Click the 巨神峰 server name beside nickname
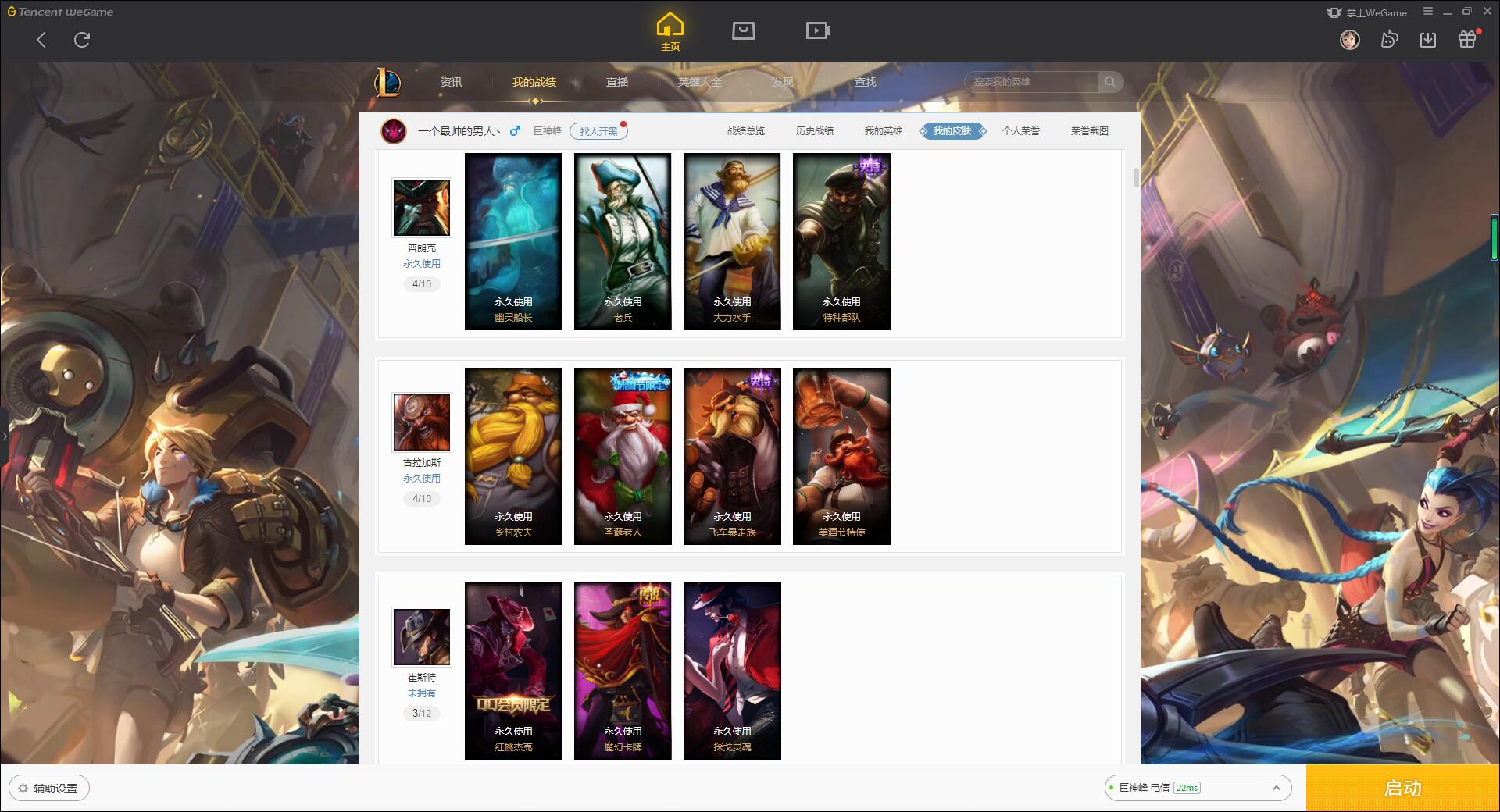Image resolution: width=1500 pixels, height=812 pixels. 548,131
